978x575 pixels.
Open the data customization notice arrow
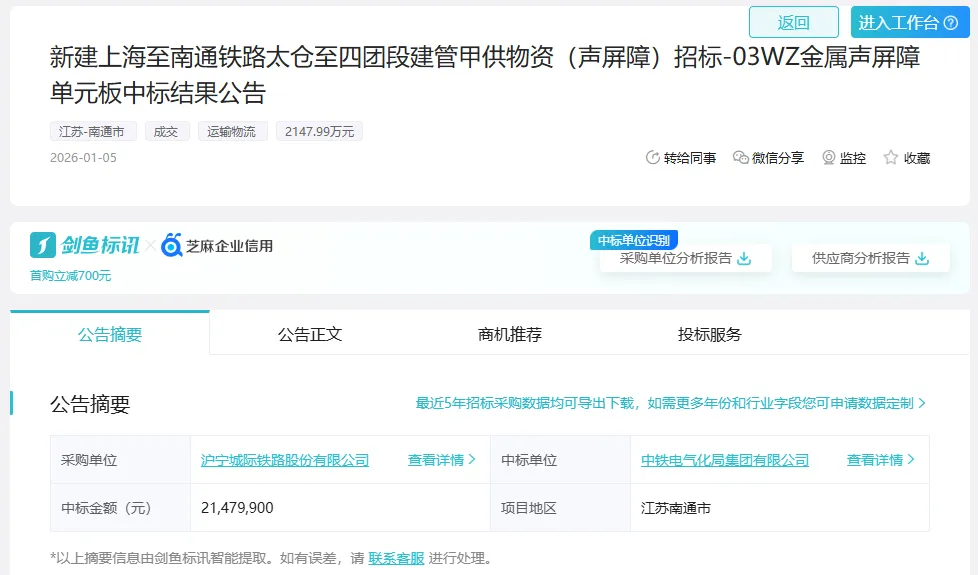tap(922, 403)
